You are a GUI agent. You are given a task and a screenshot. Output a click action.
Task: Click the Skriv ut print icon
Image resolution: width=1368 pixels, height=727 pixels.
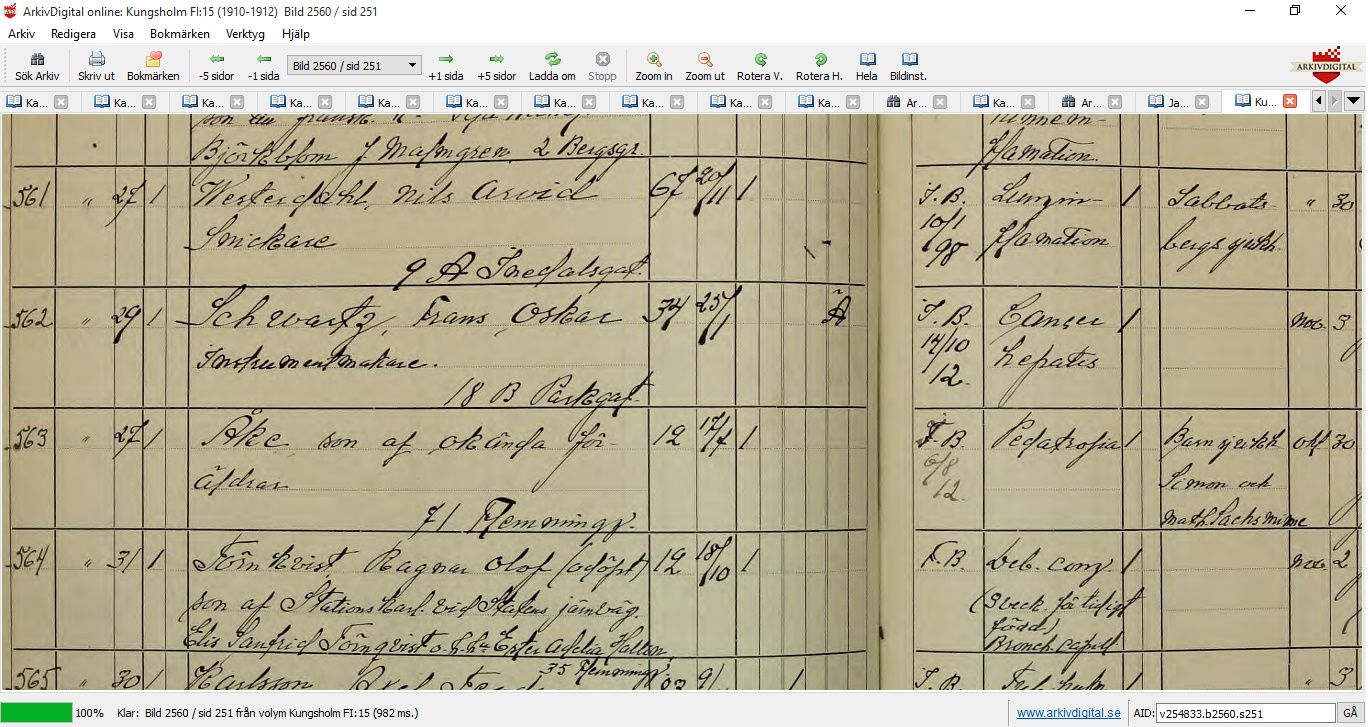97,66
